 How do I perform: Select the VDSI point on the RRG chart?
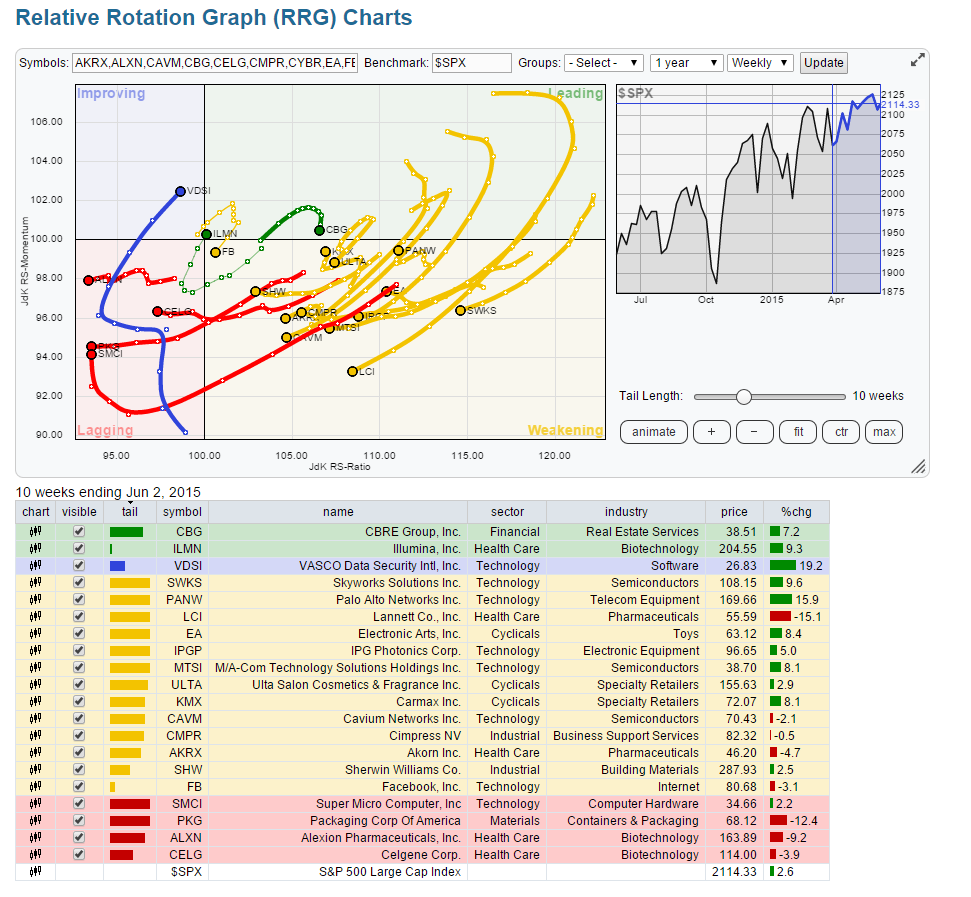[x=180, y=191]
